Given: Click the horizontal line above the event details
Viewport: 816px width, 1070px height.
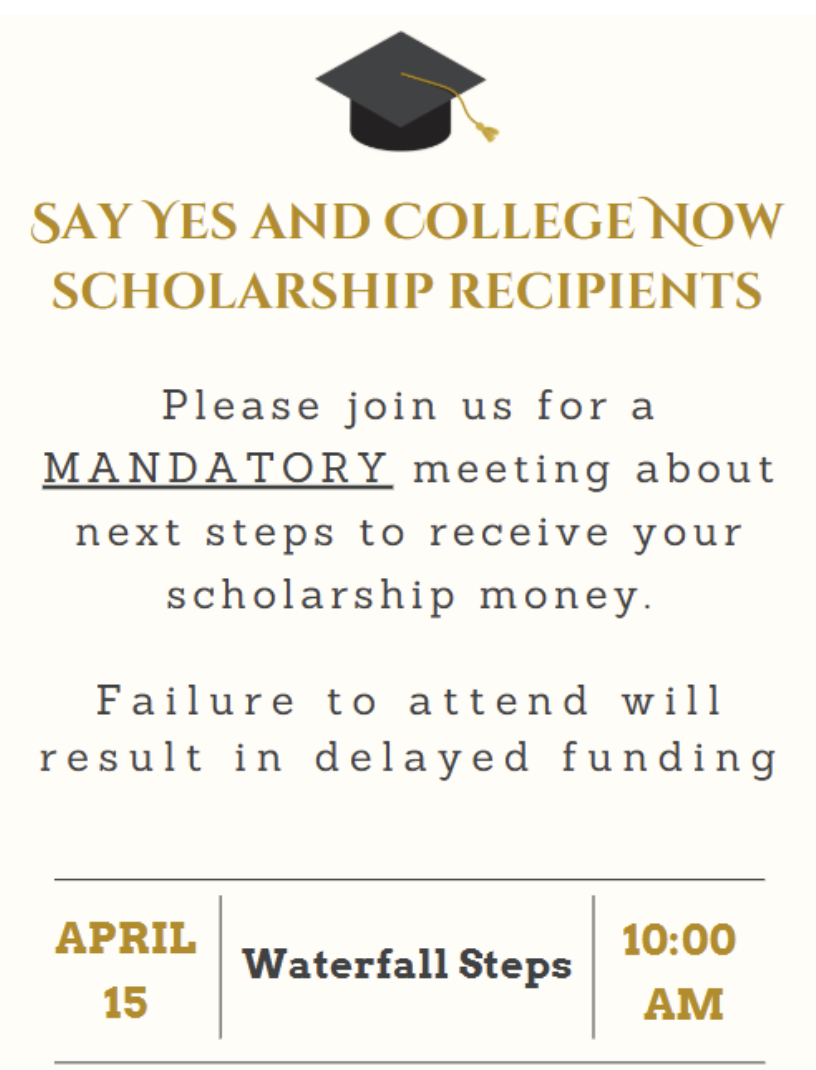Looking at the screenshot, I should (x=409, y=880).
